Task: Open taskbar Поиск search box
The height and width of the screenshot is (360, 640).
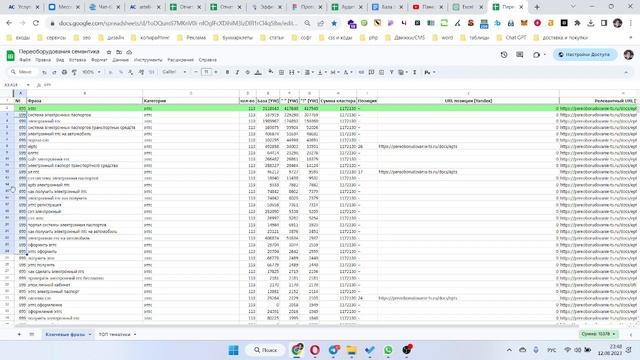Action: click(265, 350)
